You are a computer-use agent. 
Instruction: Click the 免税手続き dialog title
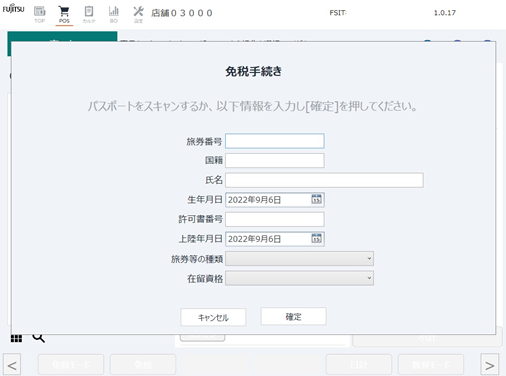click(253, 71)
